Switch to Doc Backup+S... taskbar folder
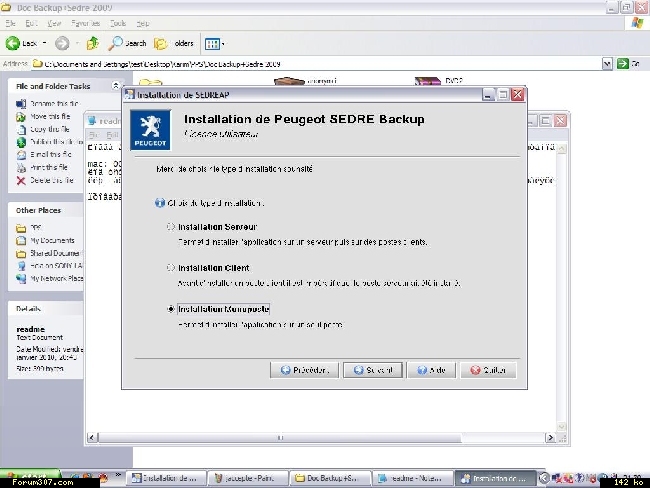This screenshot has height=488, width=650. (330, 478)
